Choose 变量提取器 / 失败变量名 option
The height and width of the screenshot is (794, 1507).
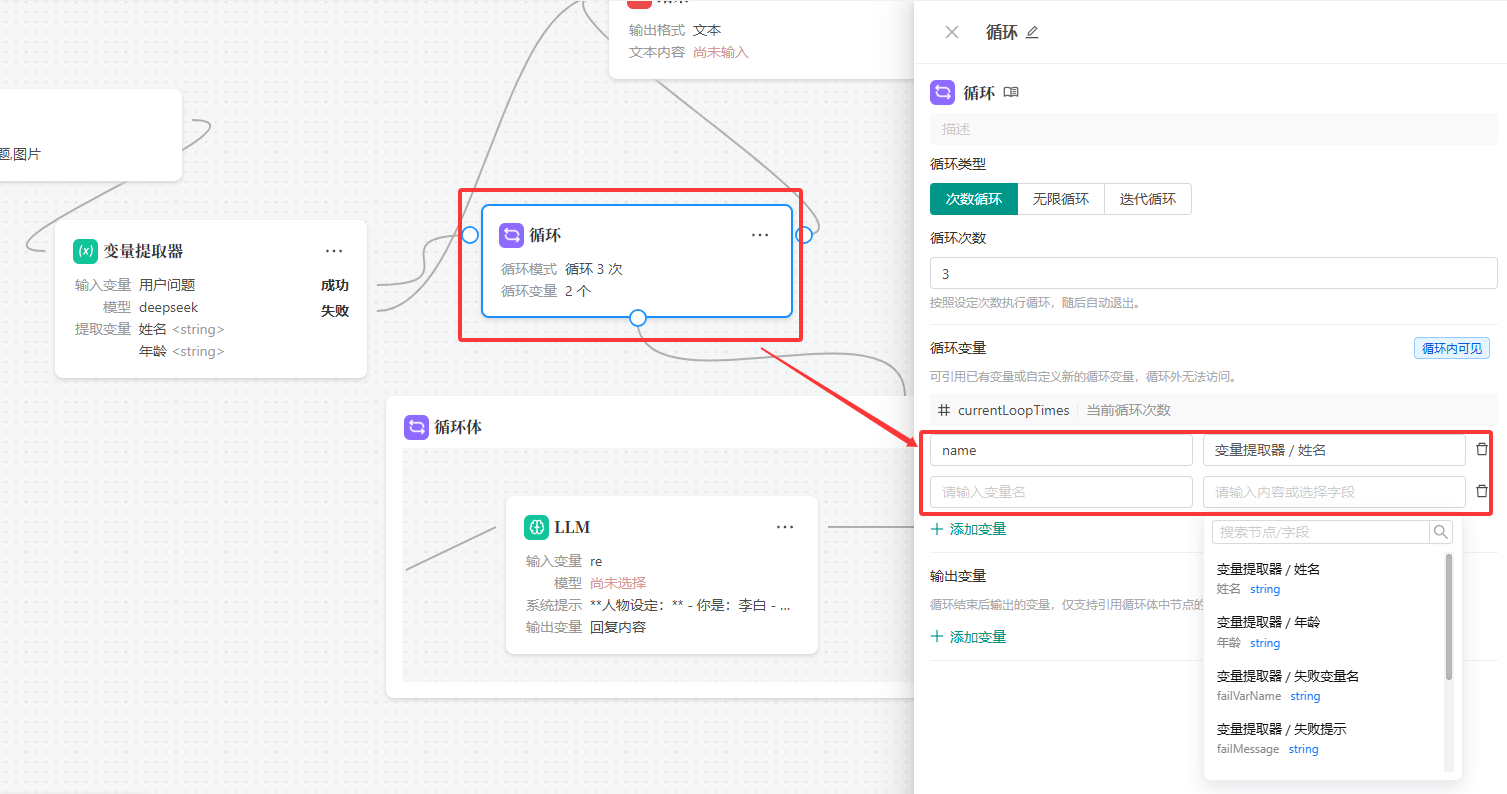pyautogui.click(x=1325, y=685)
